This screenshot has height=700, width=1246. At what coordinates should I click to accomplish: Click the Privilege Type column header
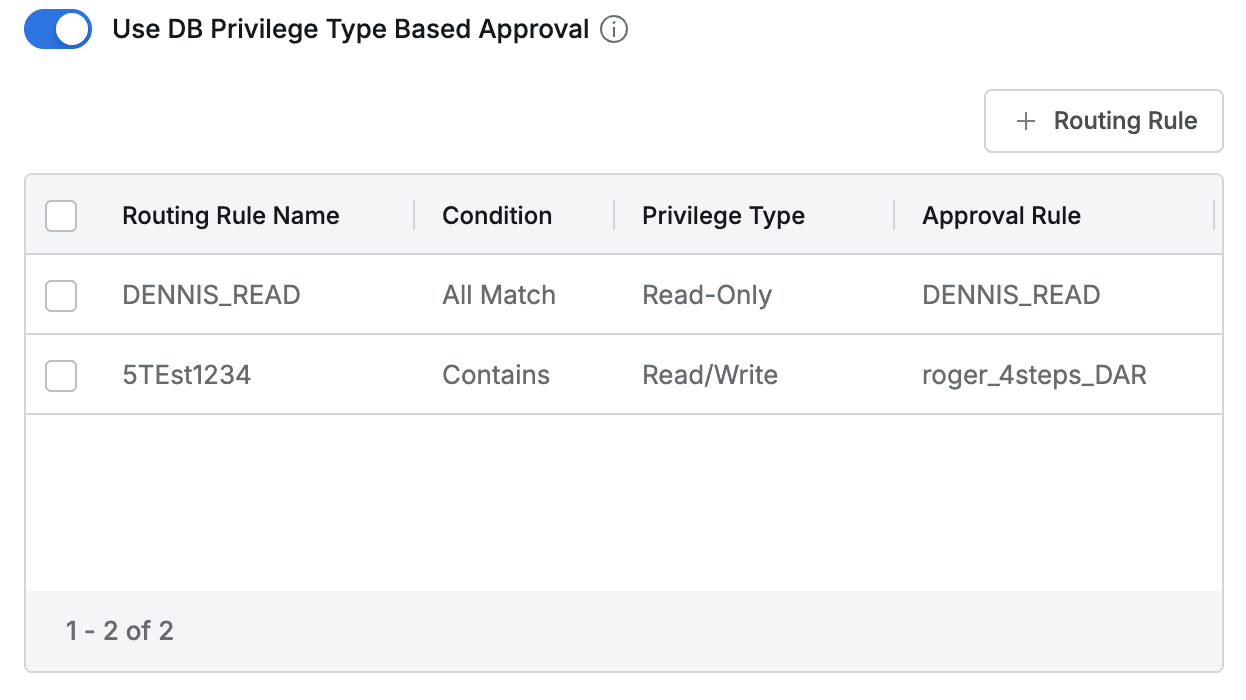(723, 215)
